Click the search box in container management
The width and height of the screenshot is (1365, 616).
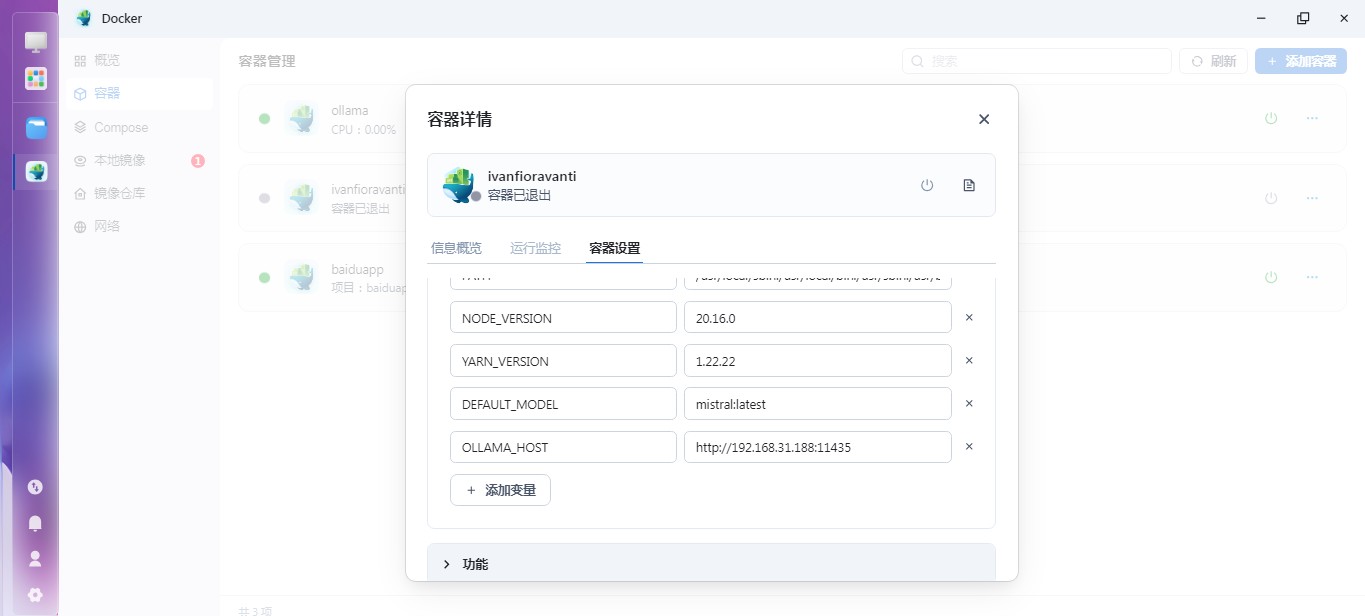click(x=1036, y=61)
